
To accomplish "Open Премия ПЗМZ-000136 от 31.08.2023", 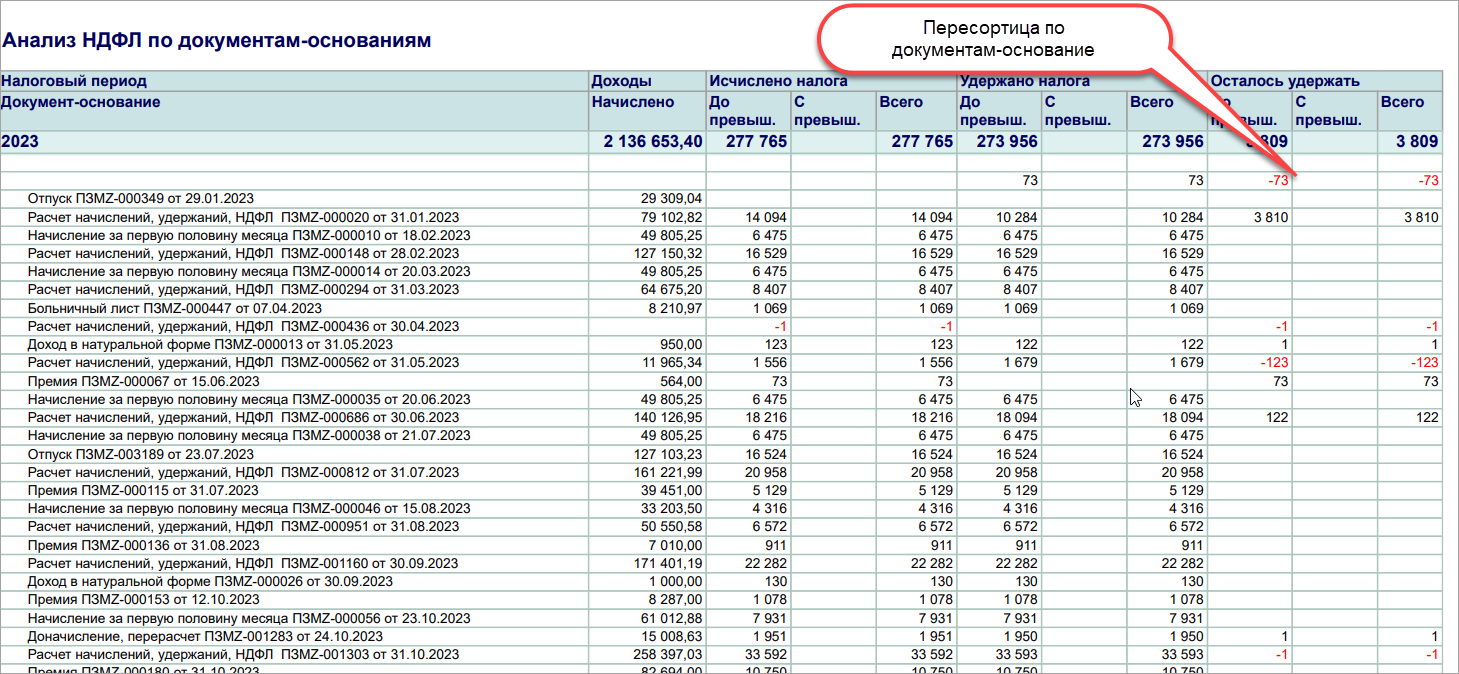I will tap(143, 545).
